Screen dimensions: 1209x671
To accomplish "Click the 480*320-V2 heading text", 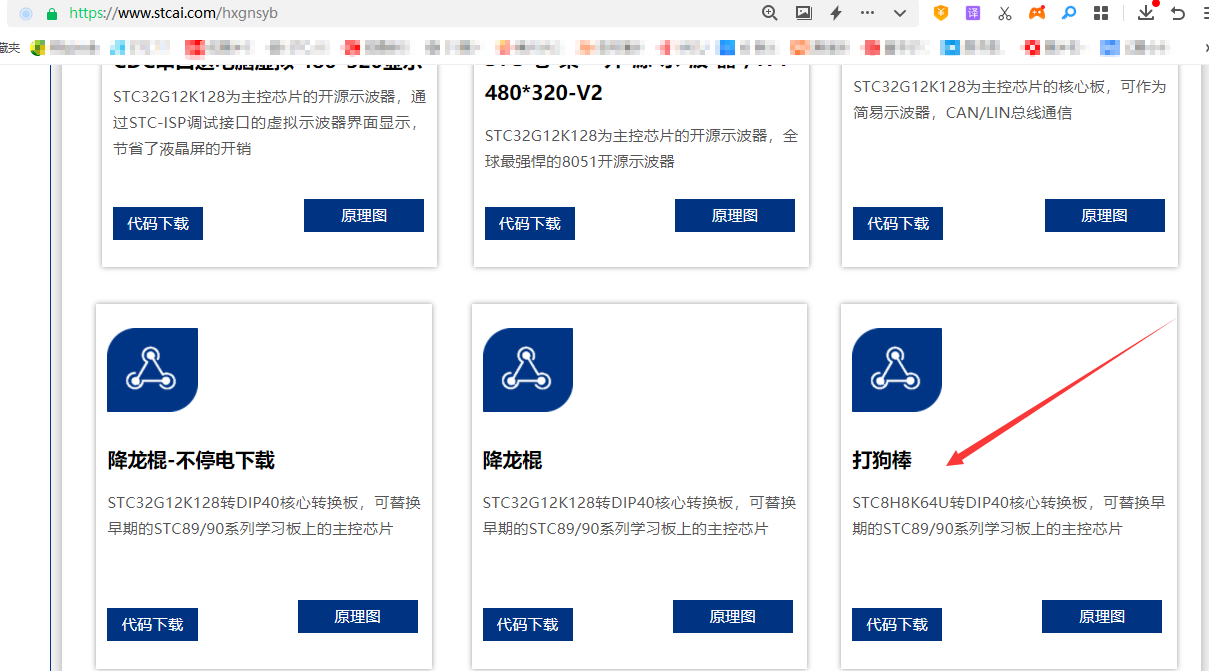I will (x=544, y=92).
